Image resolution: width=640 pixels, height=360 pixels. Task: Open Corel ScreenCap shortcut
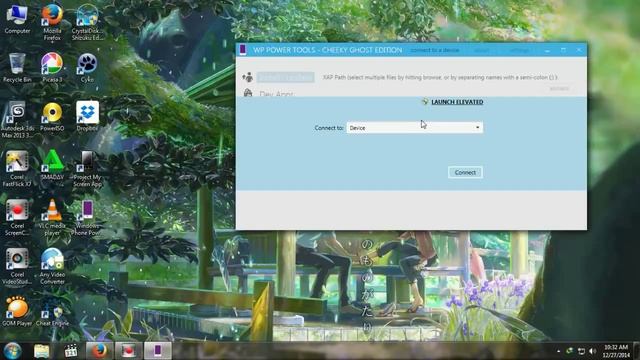pos(17,218)
